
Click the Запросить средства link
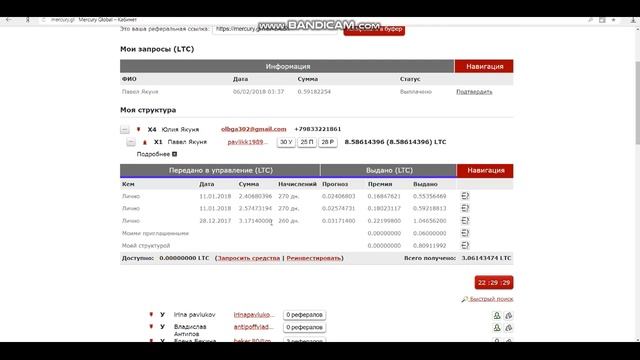[x=249, y=258]
